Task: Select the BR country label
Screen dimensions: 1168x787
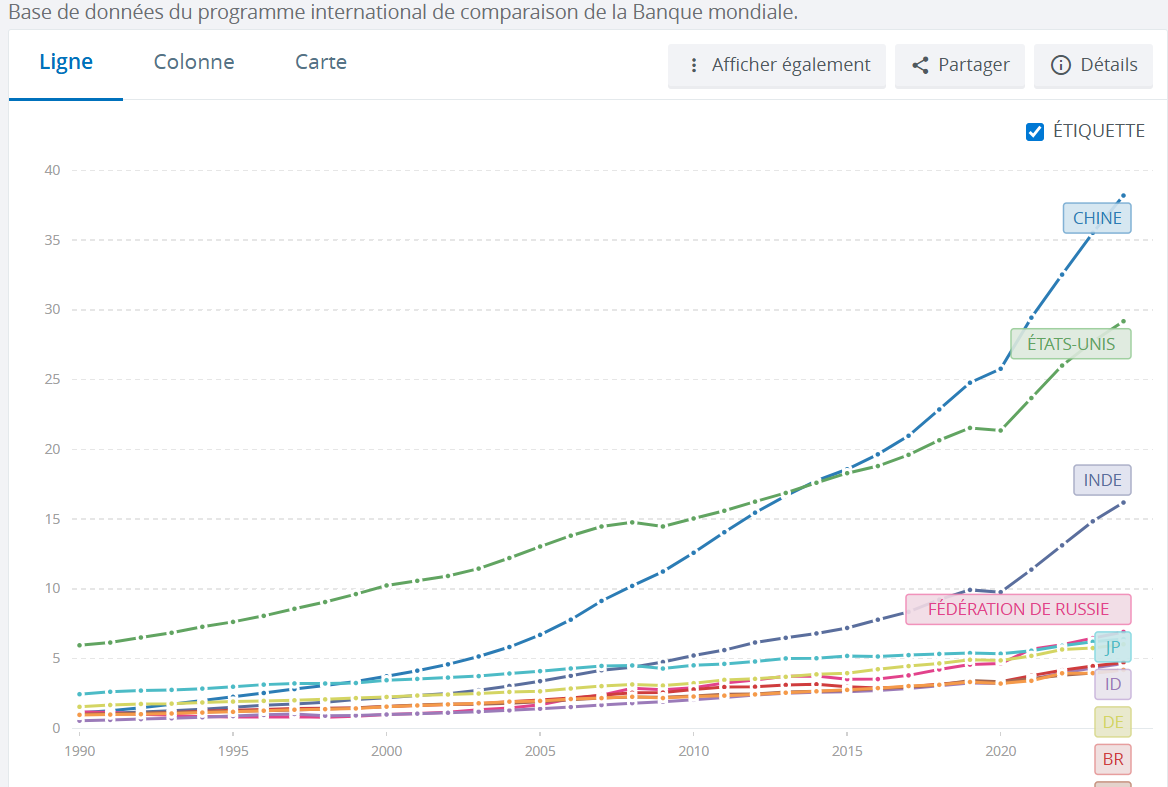Action: (1112, 760)
